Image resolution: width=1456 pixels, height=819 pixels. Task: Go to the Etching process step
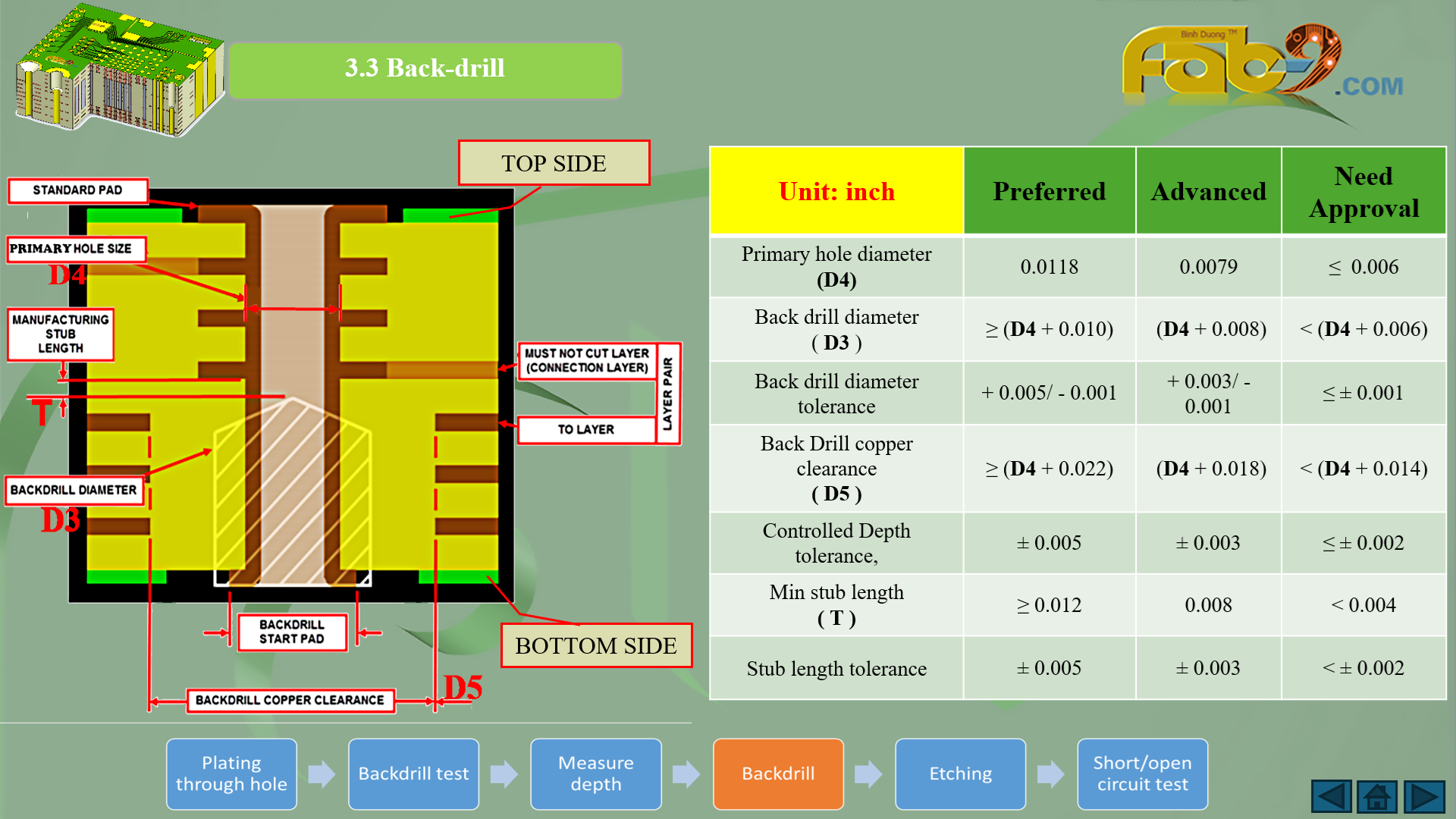(x=960, y=774)
